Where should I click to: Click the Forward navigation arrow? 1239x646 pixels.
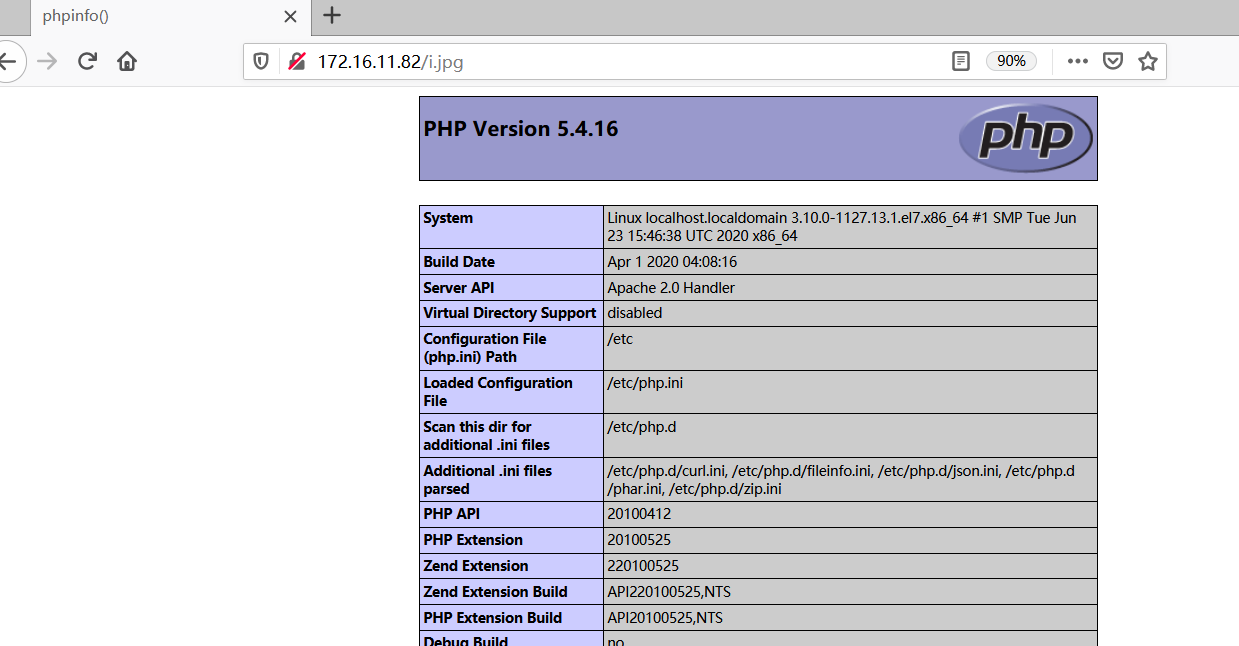(x=47, y=61)
